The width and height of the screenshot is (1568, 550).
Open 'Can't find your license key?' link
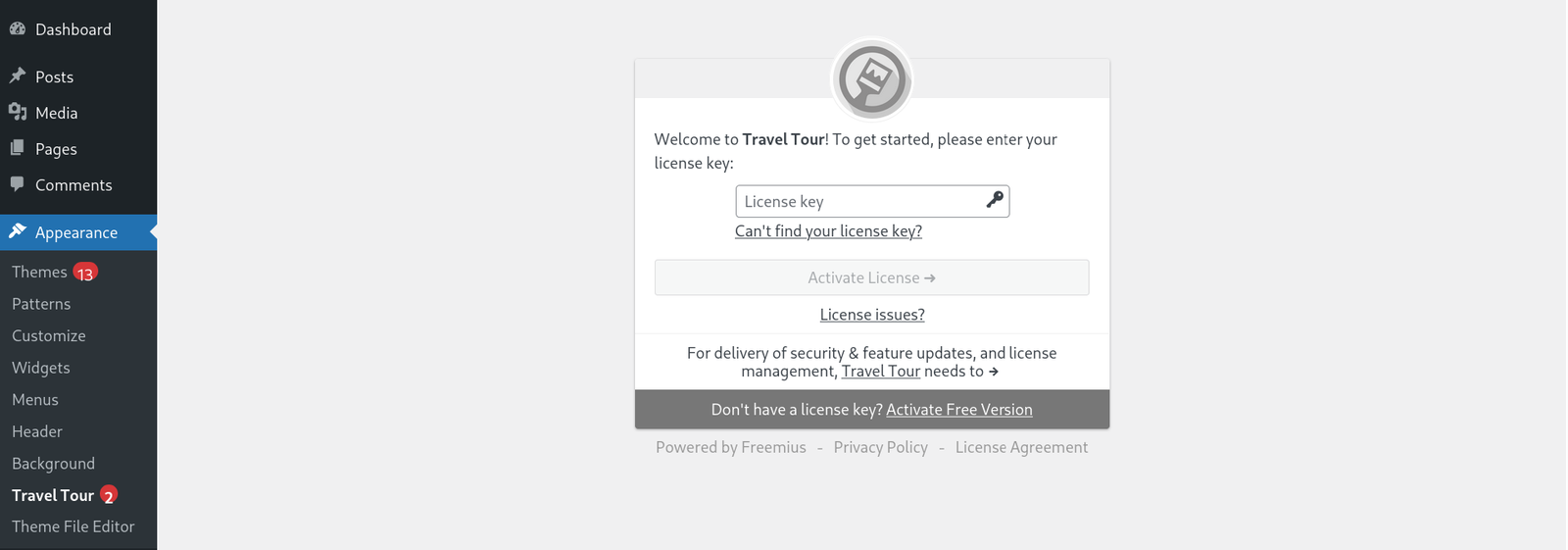point(829,231)
